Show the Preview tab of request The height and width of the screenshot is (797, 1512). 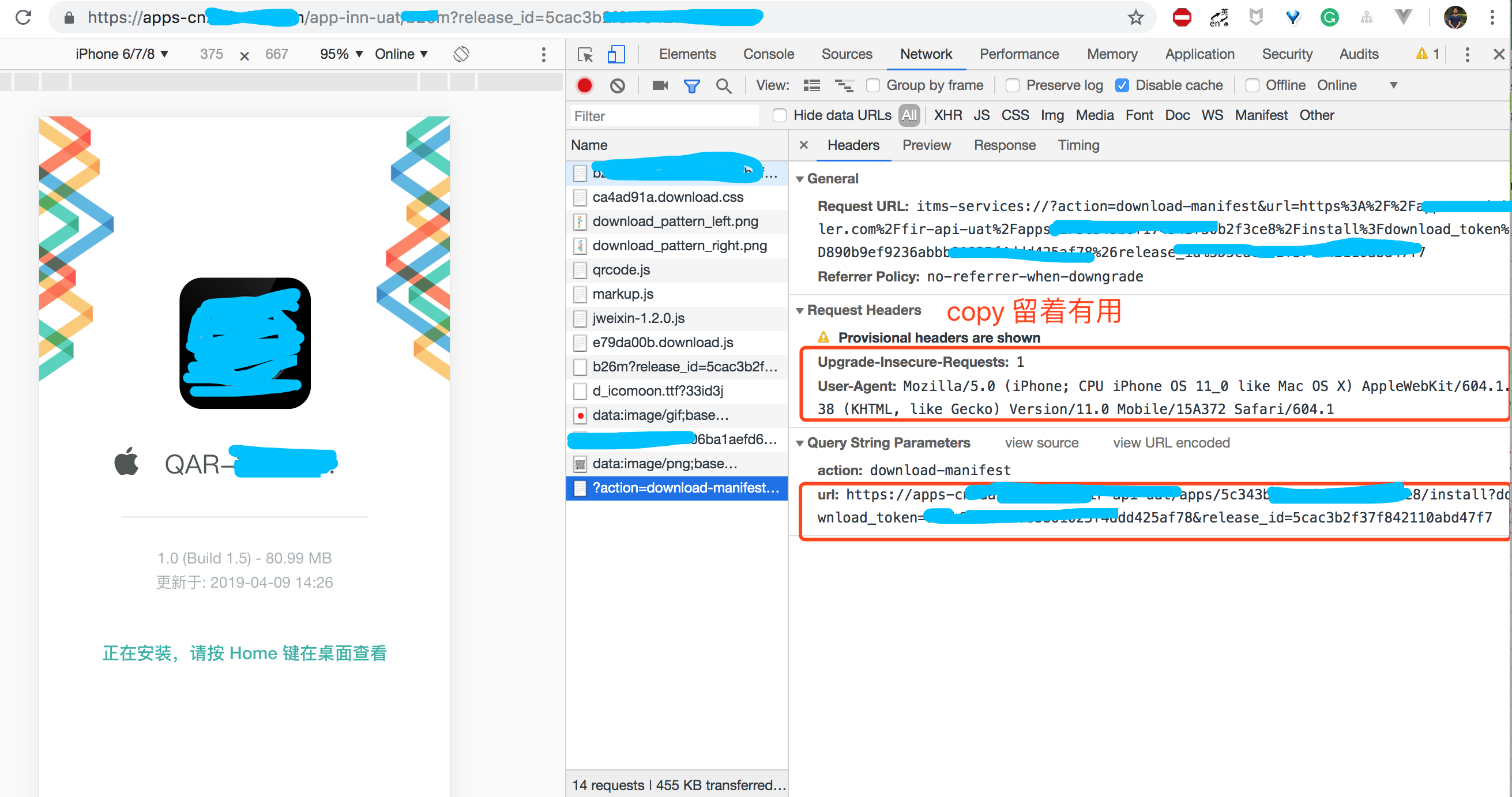pyautogui.click(x=926, y=145)
